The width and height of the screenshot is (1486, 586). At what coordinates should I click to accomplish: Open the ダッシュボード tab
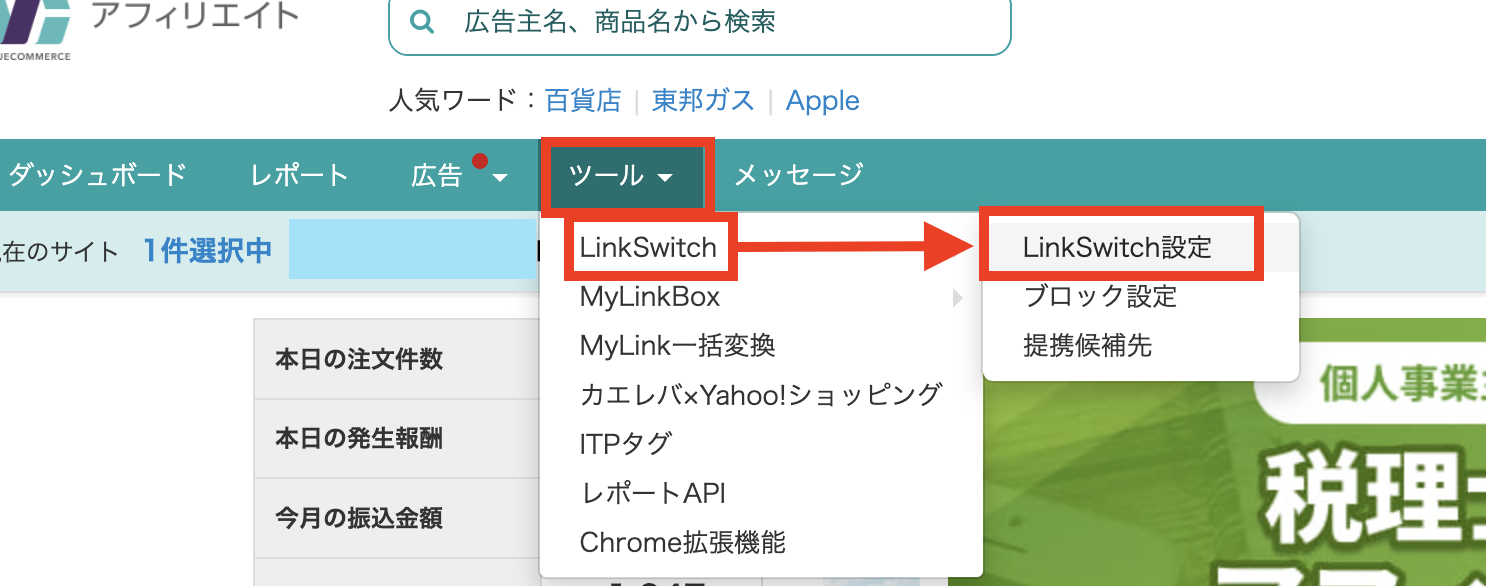pyautogui.click(x=97, y=176)
